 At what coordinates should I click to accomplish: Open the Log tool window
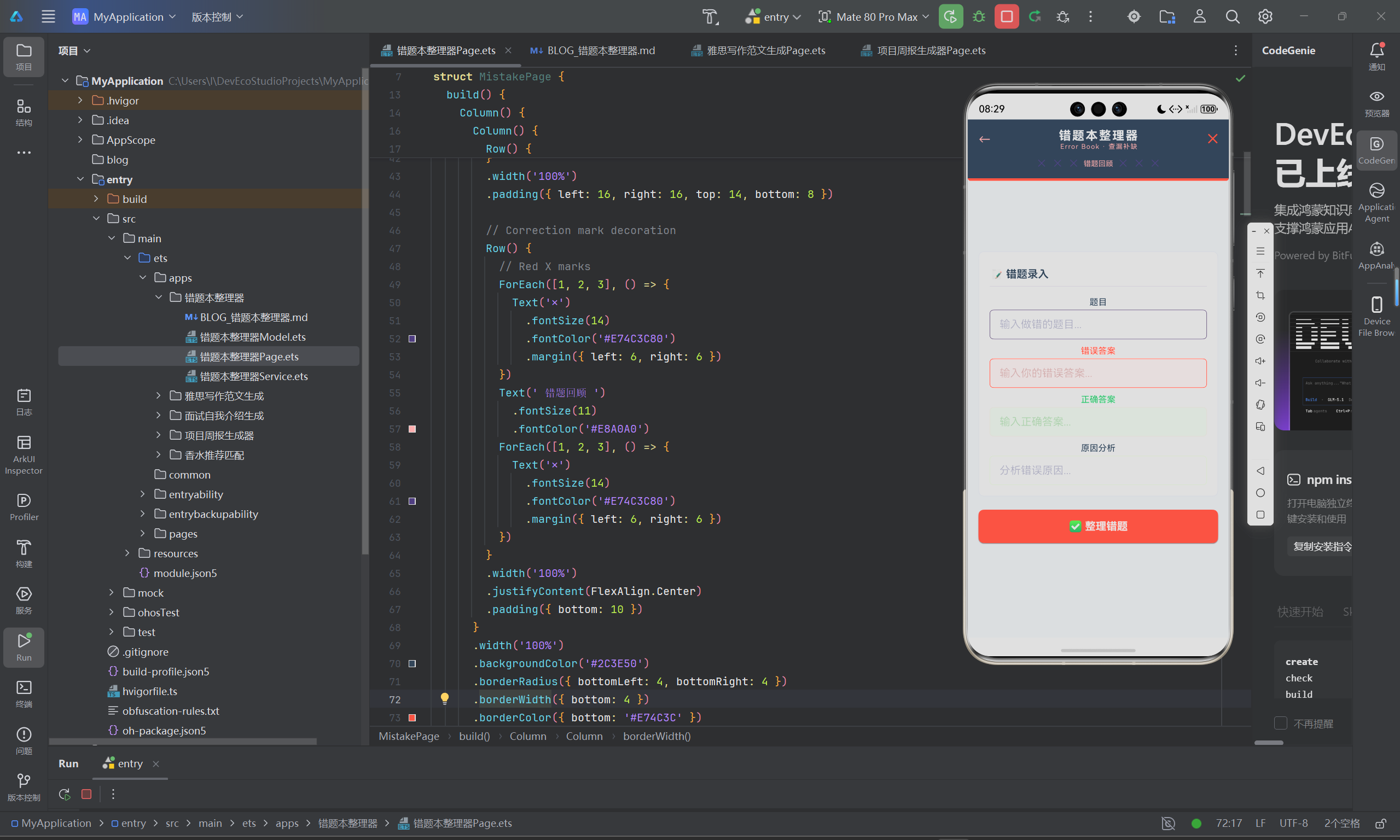coord(24,402)
